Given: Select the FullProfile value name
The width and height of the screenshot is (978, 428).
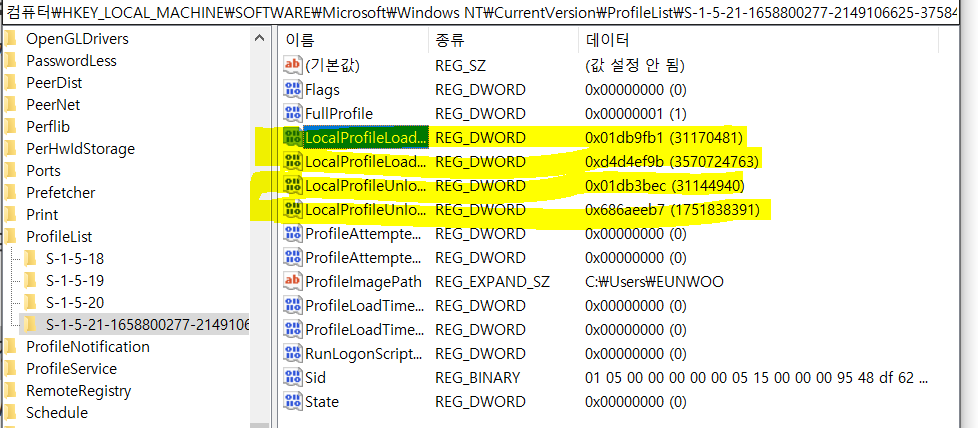Looking at the screenshot, I should coord(339,114).
